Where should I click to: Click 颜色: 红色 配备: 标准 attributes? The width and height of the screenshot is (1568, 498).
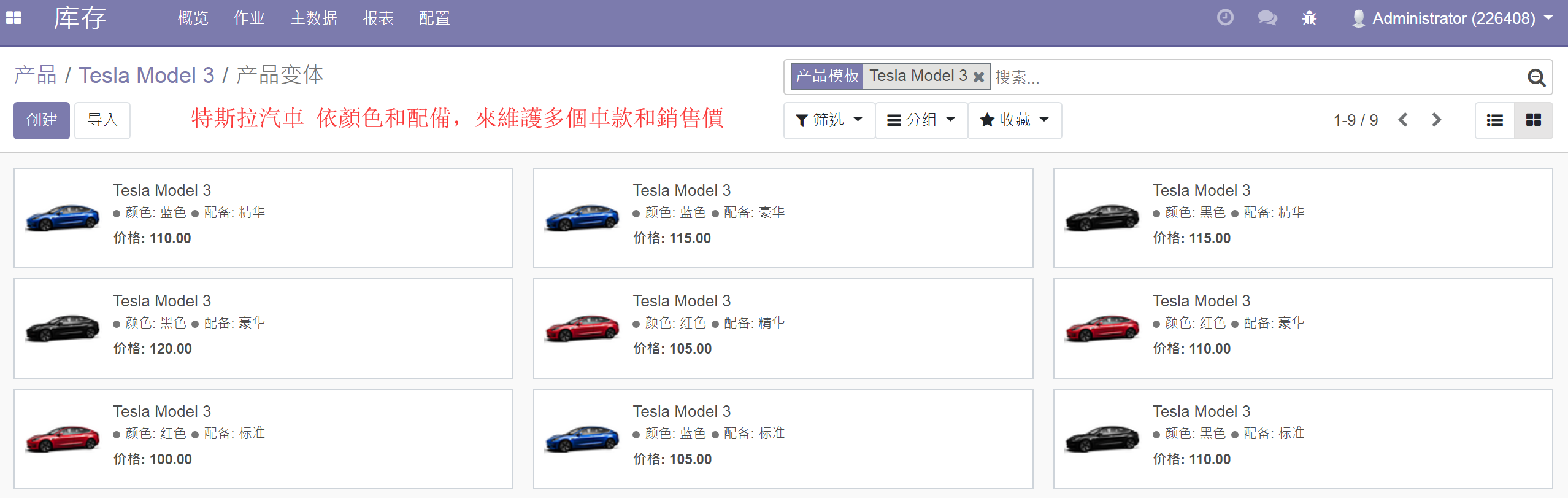tap(189, 434)
